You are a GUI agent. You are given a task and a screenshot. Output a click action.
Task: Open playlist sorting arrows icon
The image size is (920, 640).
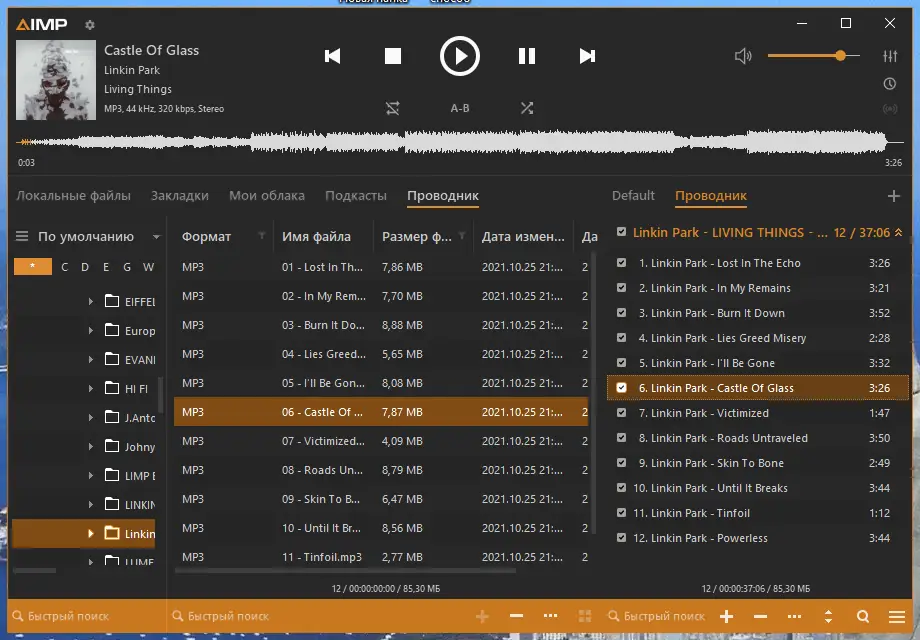[828, 616]
